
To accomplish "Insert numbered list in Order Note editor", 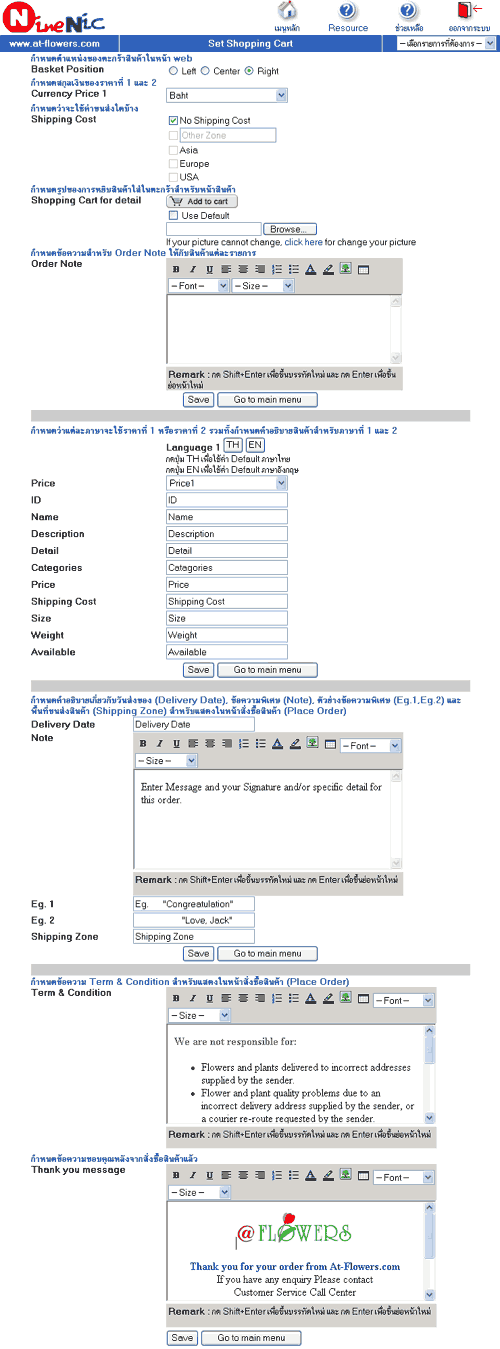I will [277, 269].
